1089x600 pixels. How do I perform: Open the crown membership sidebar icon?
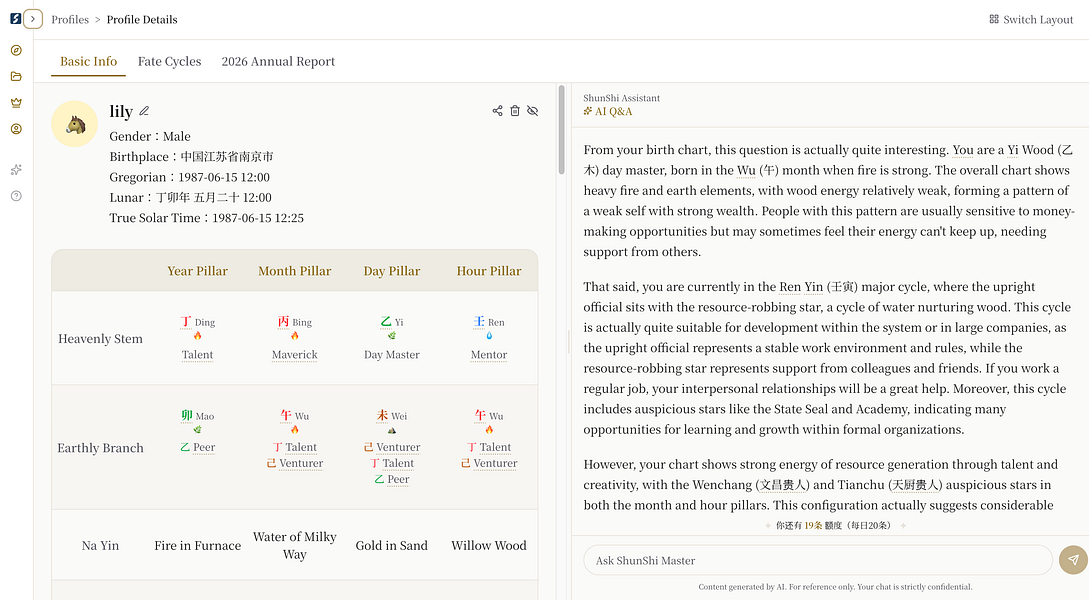point(16,103)
